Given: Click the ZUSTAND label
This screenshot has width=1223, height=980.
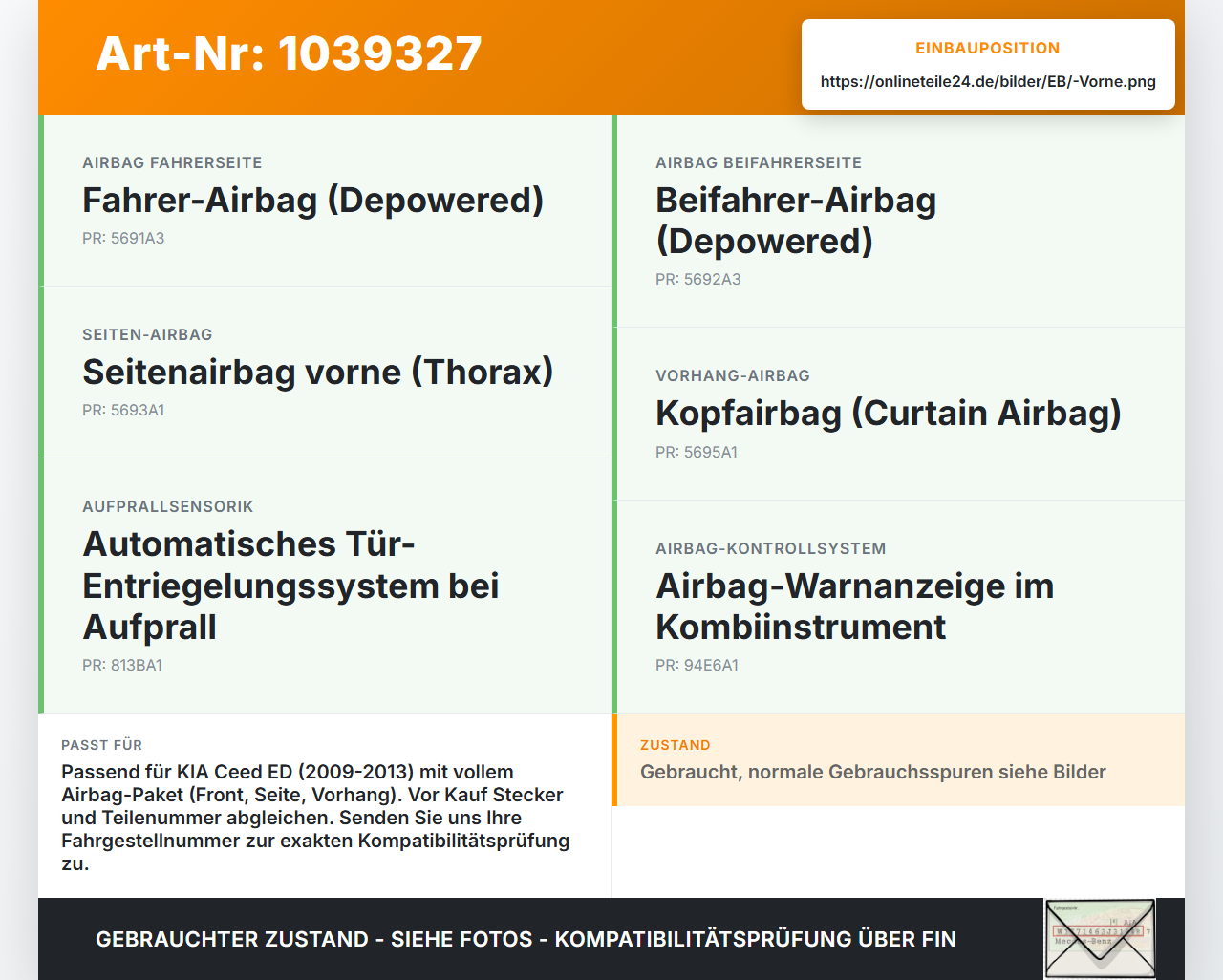Looking at the screenshot, I should point(676,745).
